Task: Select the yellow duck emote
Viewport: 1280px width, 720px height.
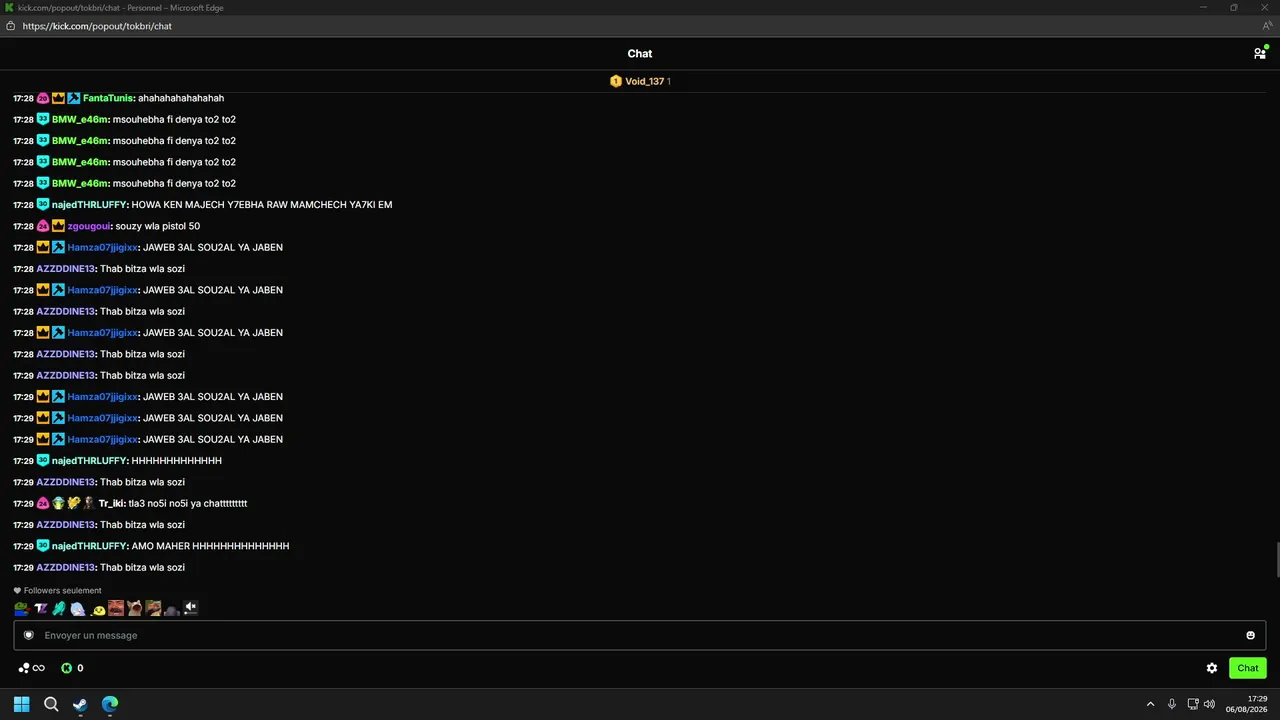Action: [x=97, y=608]
